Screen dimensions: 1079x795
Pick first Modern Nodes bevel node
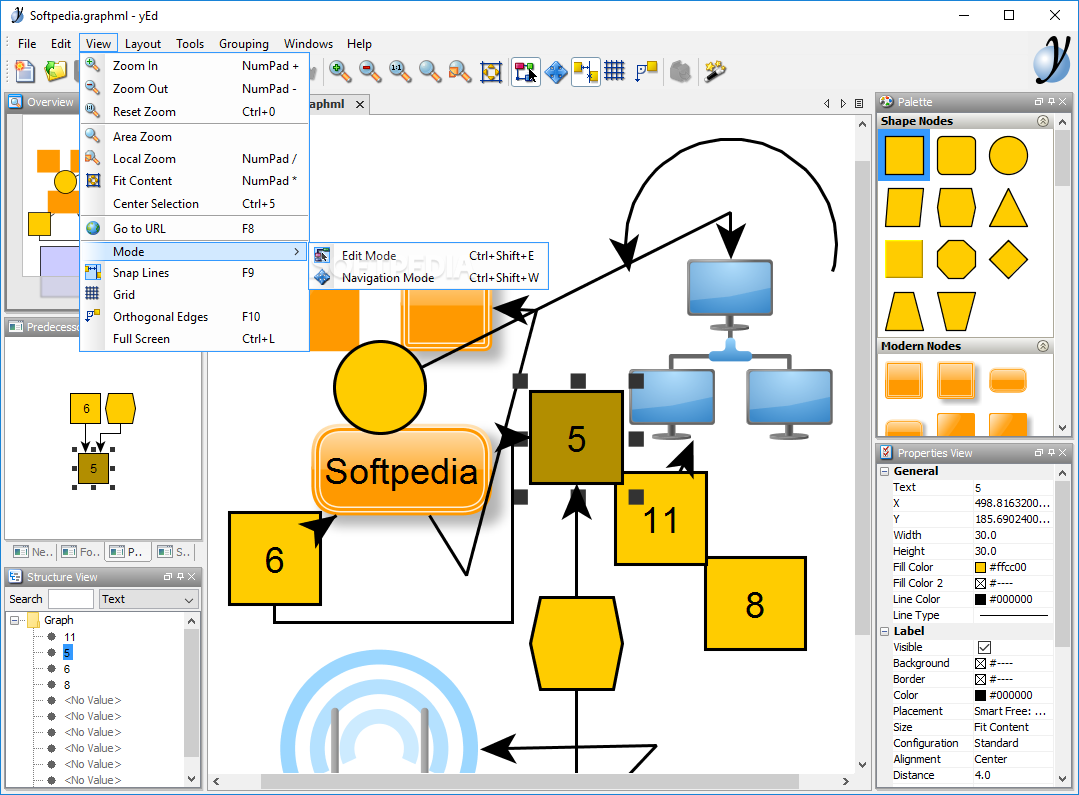click(904, 381)
